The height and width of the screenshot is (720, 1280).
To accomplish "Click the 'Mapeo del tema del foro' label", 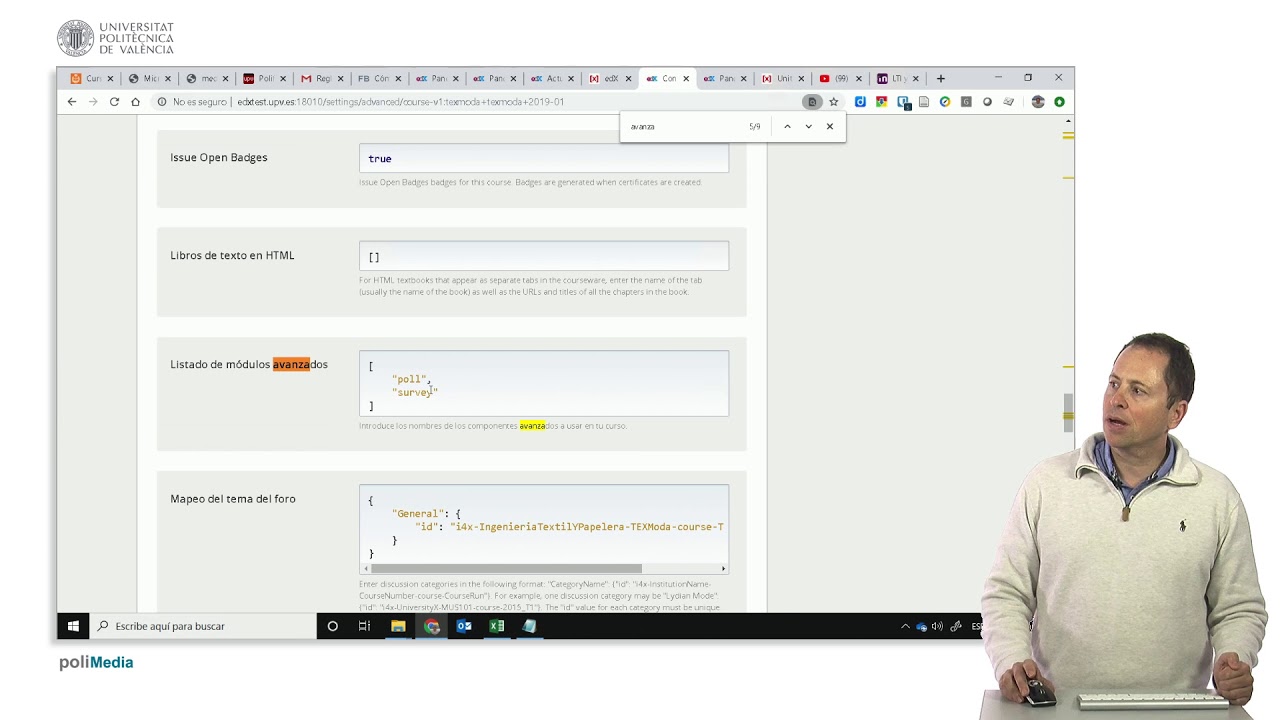I will click(x=233, y=499).
